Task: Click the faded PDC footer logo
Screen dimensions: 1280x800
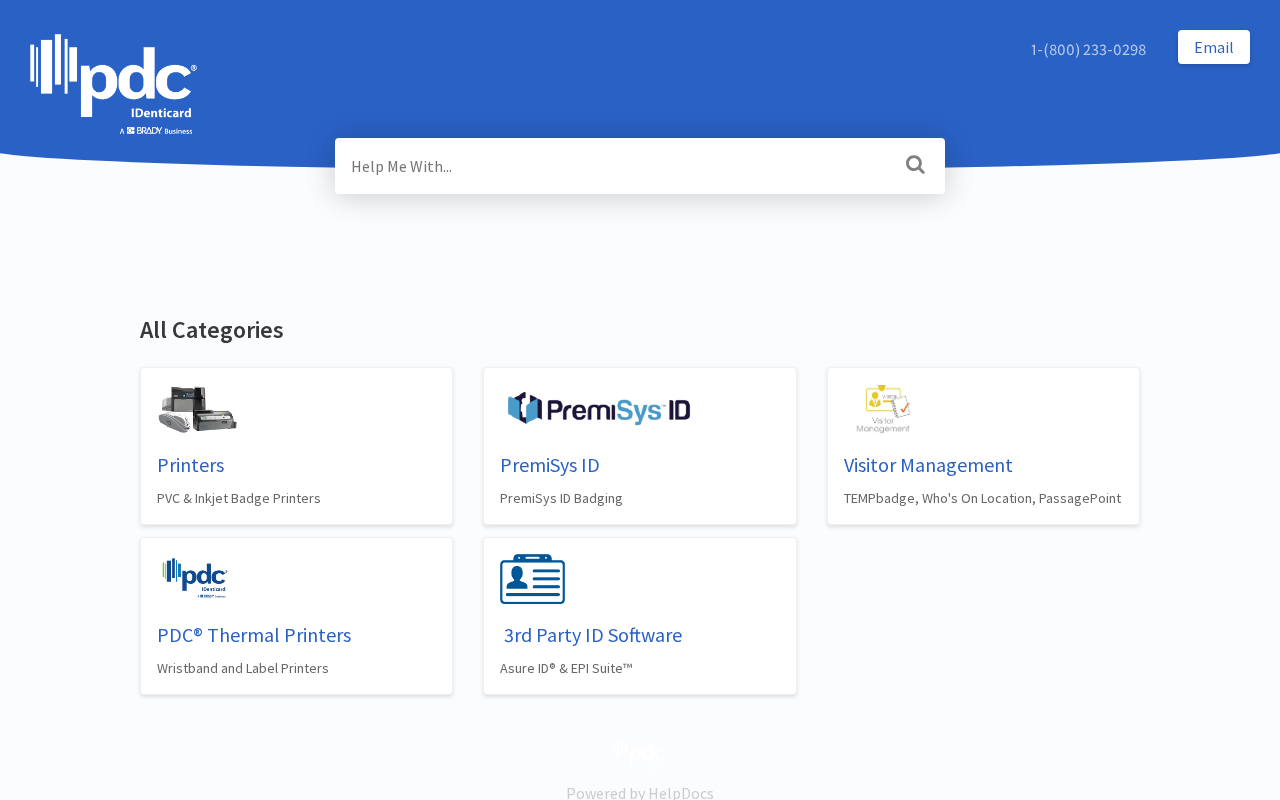Action: coord(640,754)
